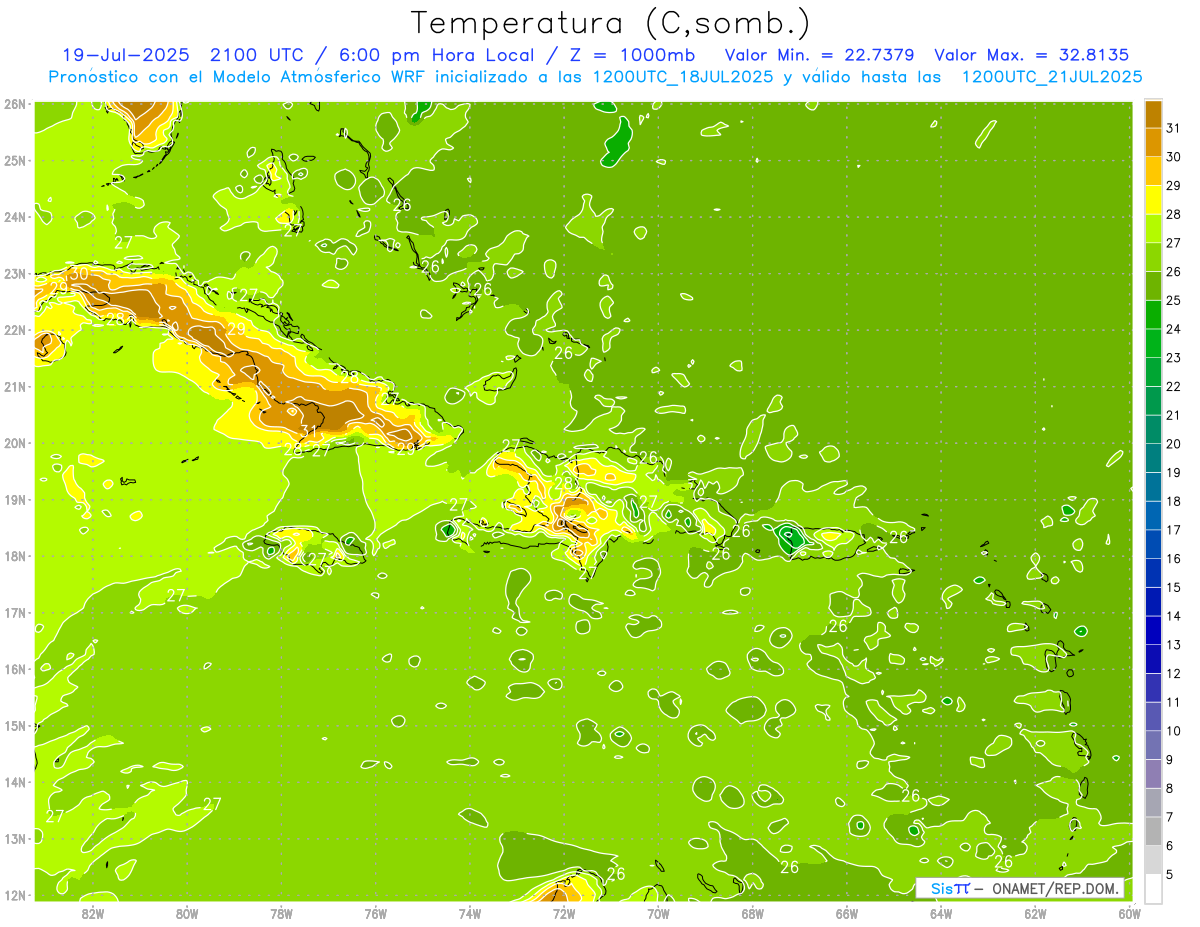
Task: Click the legend value label "5"
Action: click(x=1171, y=874)
